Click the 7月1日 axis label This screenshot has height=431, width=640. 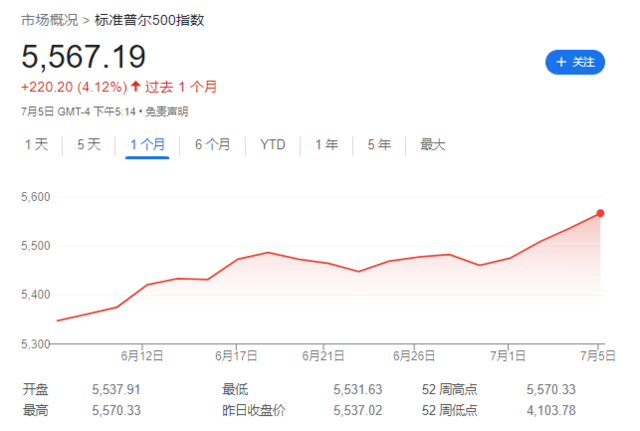pyautogui.click(x=508, y=356)
